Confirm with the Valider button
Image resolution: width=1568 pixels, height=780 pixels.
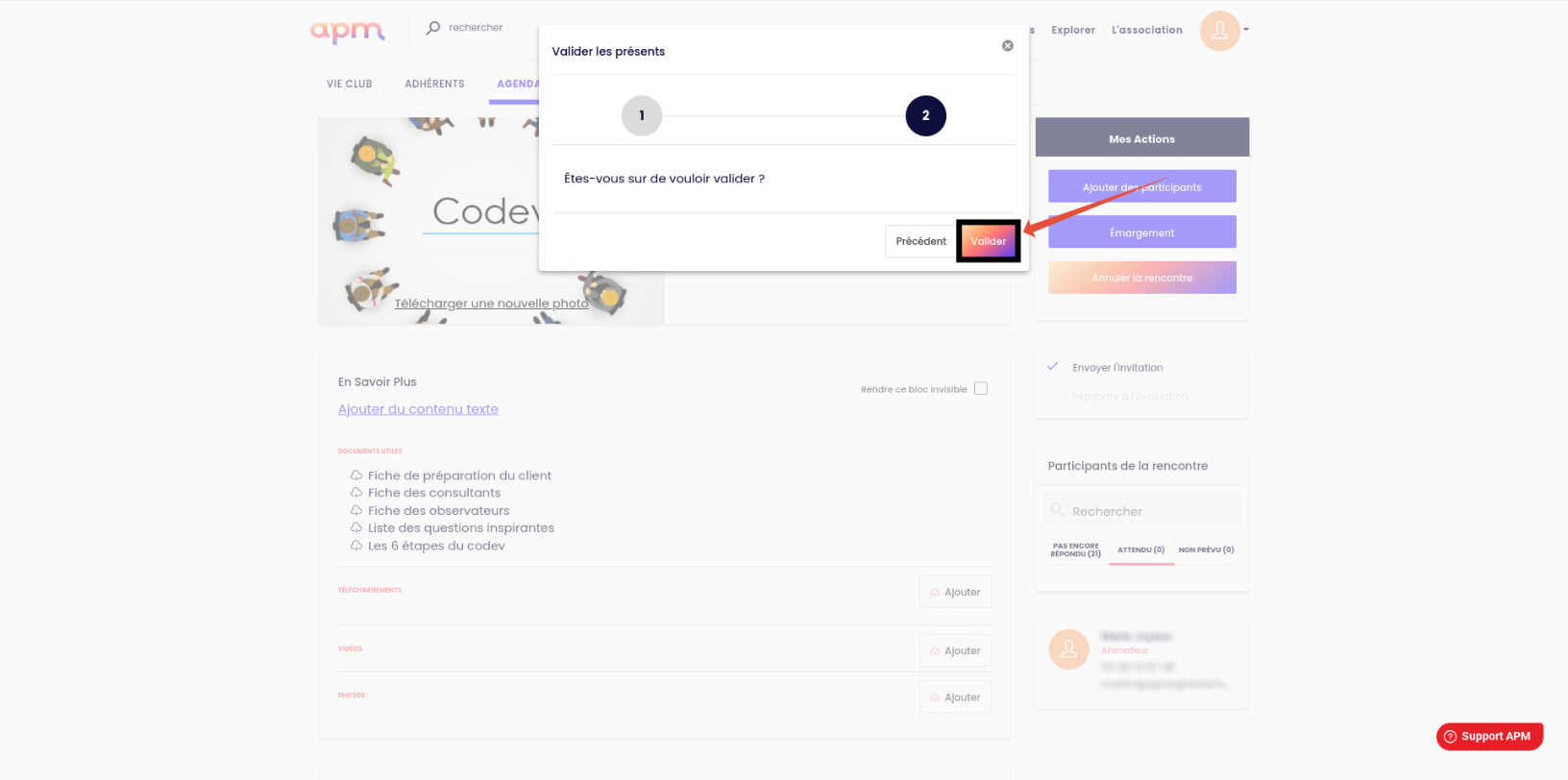coord(988,241)
